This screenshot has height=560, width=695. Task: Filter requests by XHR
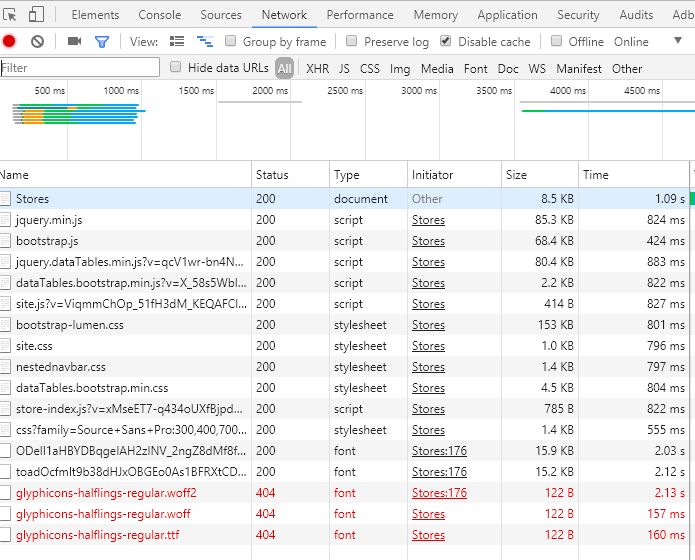point(317,69)
